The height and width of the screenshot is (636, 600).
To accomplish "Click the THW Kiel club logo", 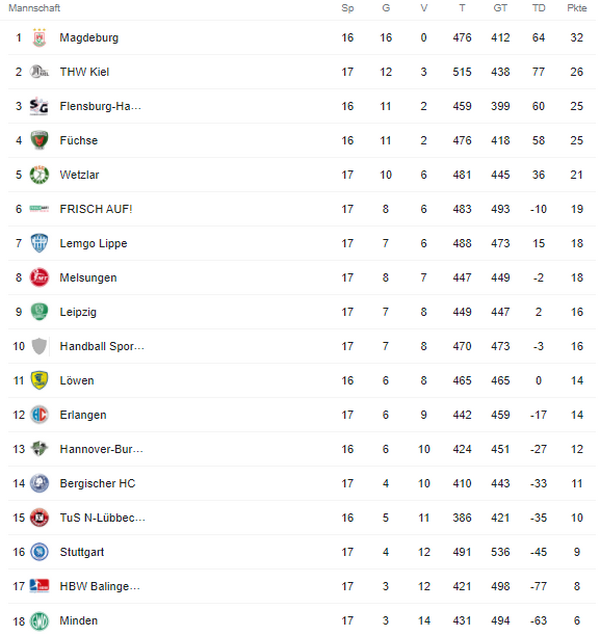I will point(39,72).
